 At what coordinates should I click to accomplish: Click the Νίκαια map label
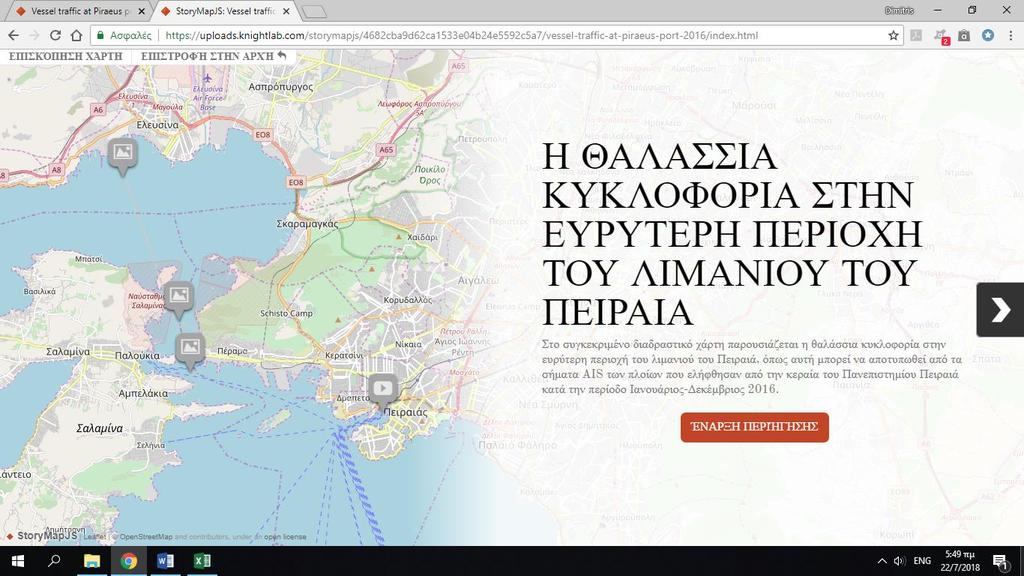408,344
